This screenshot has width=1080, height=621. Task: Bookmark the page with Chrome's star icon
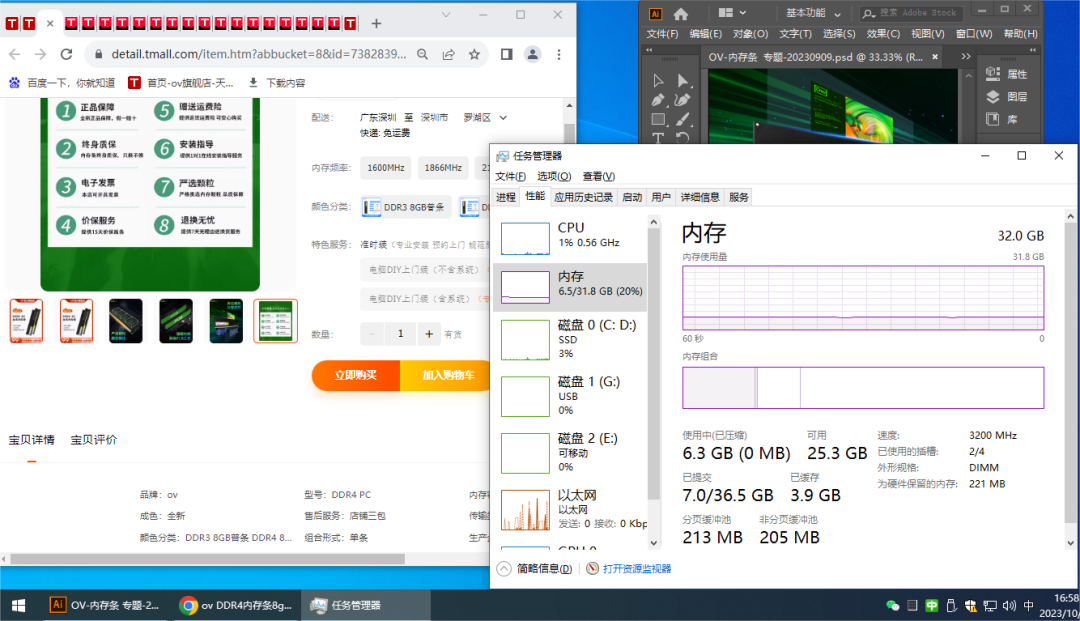coord(474,55)
